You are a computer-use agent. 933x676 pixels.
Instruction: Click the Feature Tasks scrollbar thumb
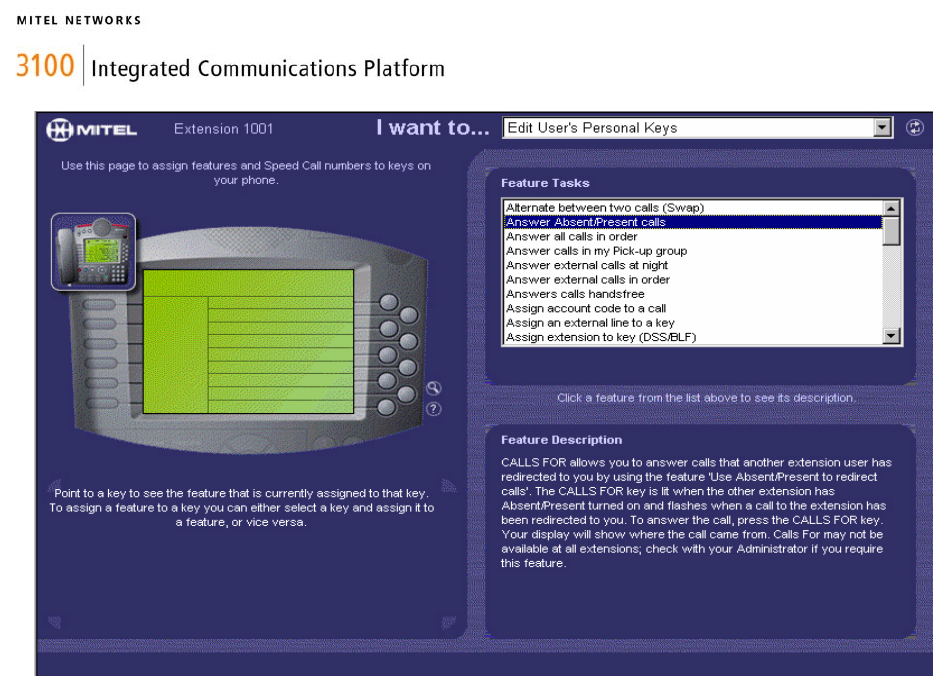pyautogui.click(x=891, y=231)
